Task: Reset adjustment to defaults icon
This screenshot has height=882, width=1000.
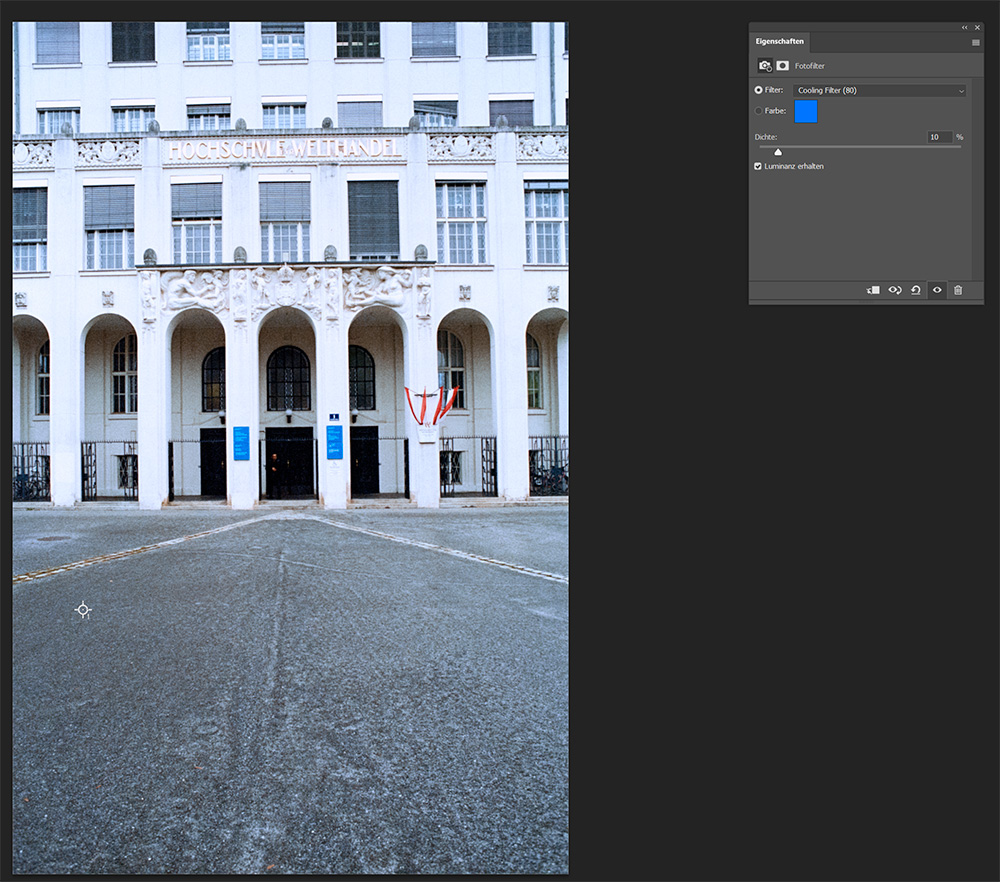Action: (916, 290)
